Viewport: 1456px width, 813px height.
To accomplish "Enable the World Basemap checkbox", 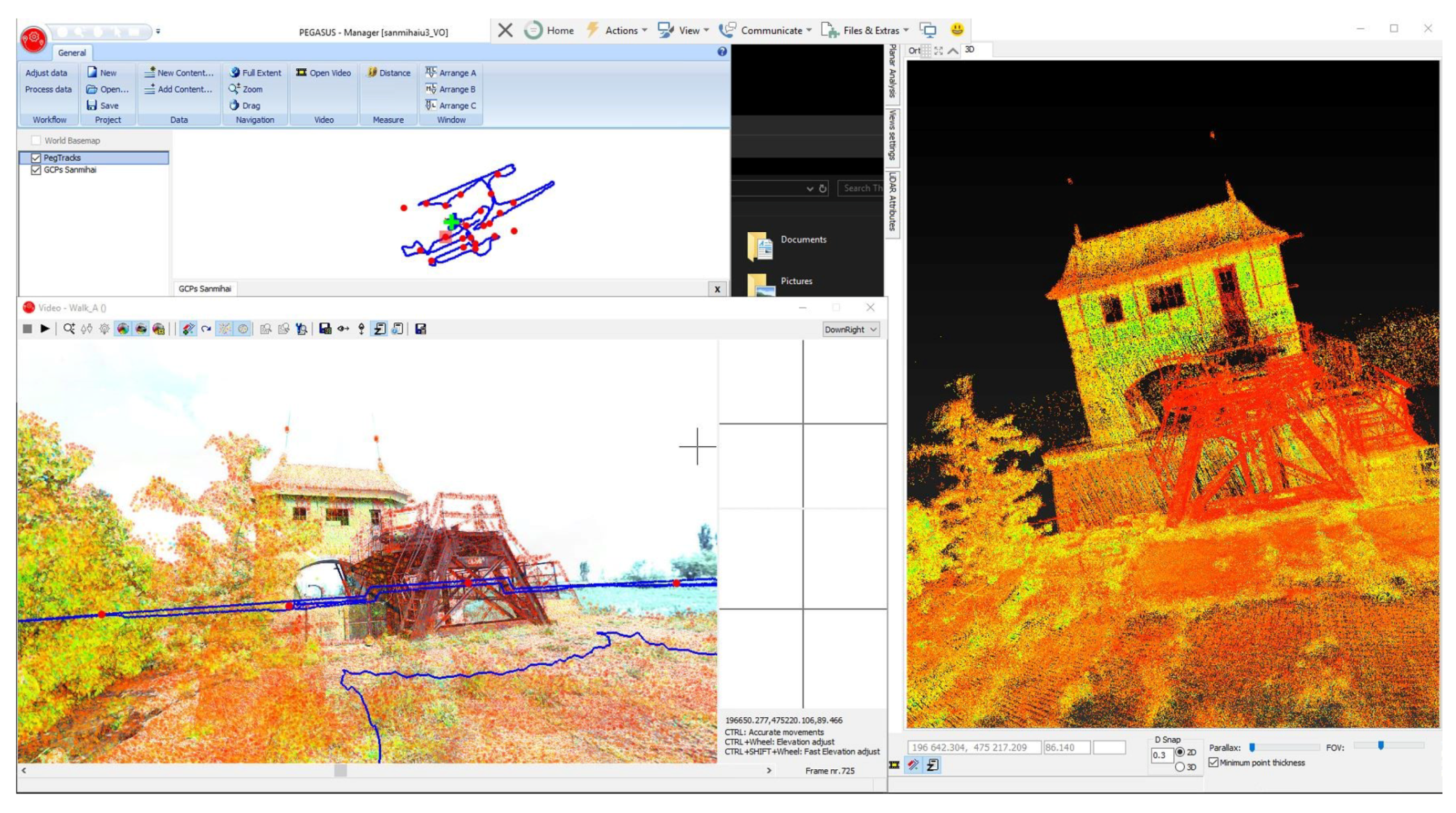I will [x=36, y=140].
